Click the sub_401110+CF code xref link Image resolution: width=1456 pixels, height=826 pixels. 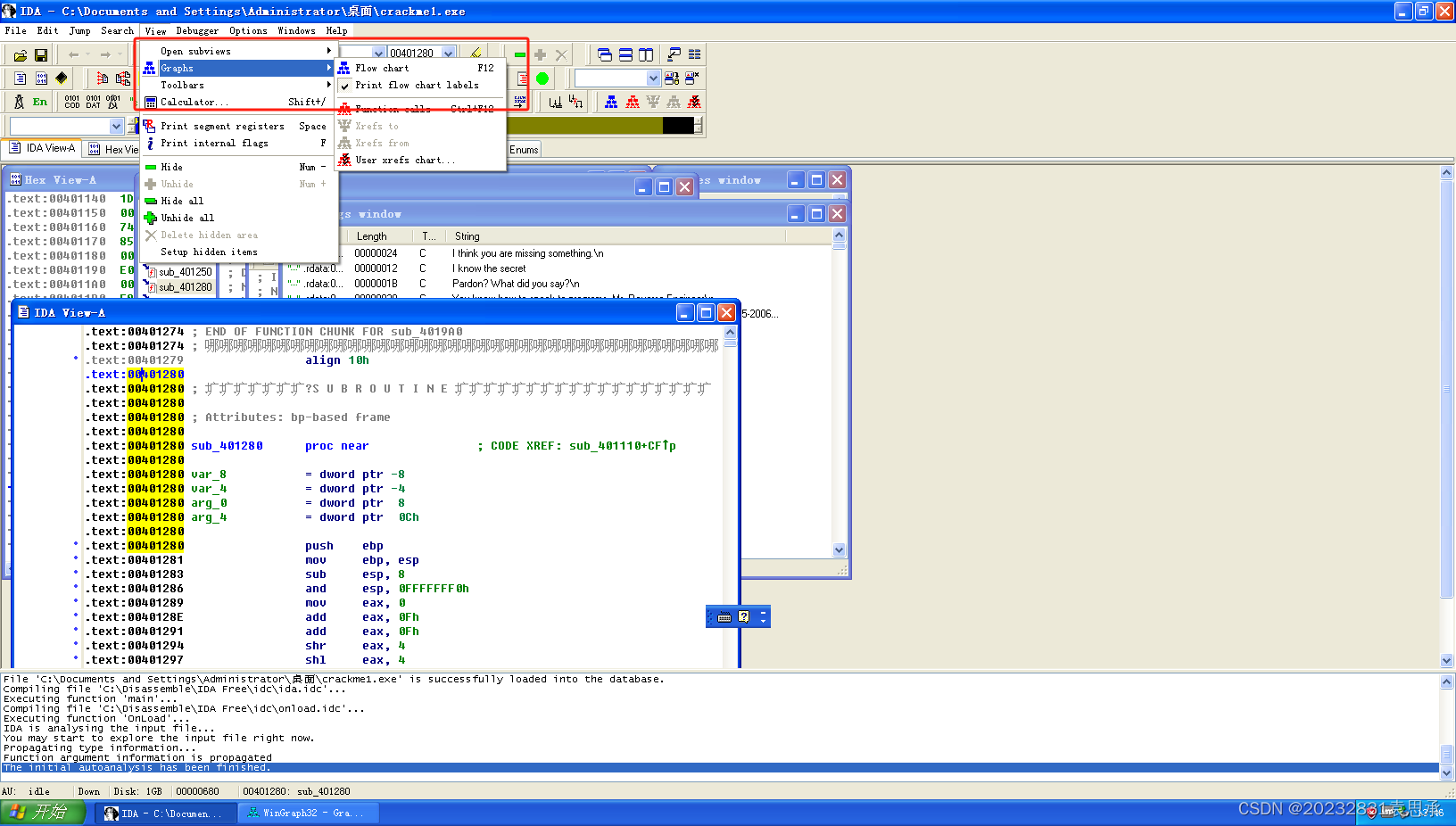(623, 446)
